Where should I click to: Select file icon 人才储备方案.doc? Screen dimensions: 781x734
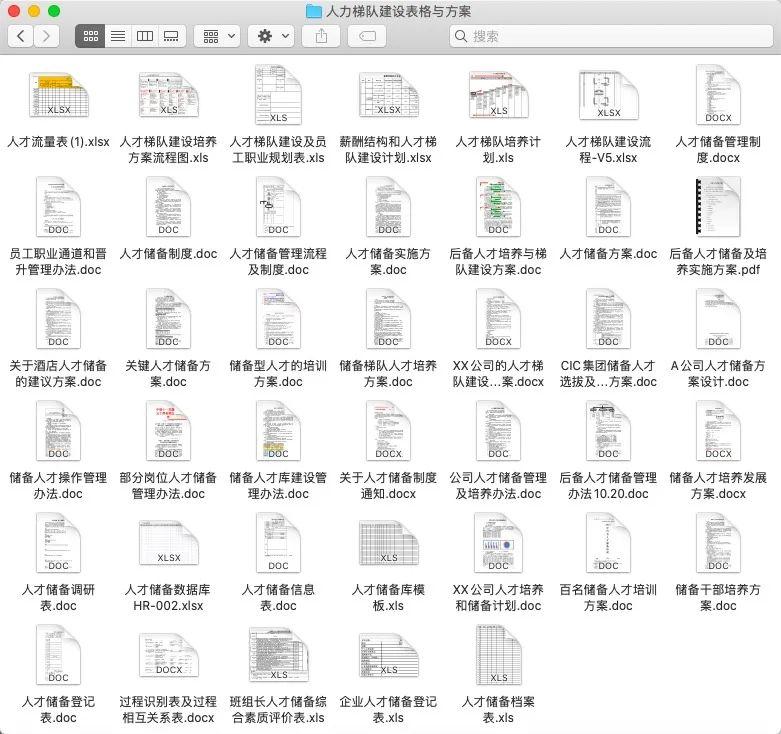[x=609, y=206]
